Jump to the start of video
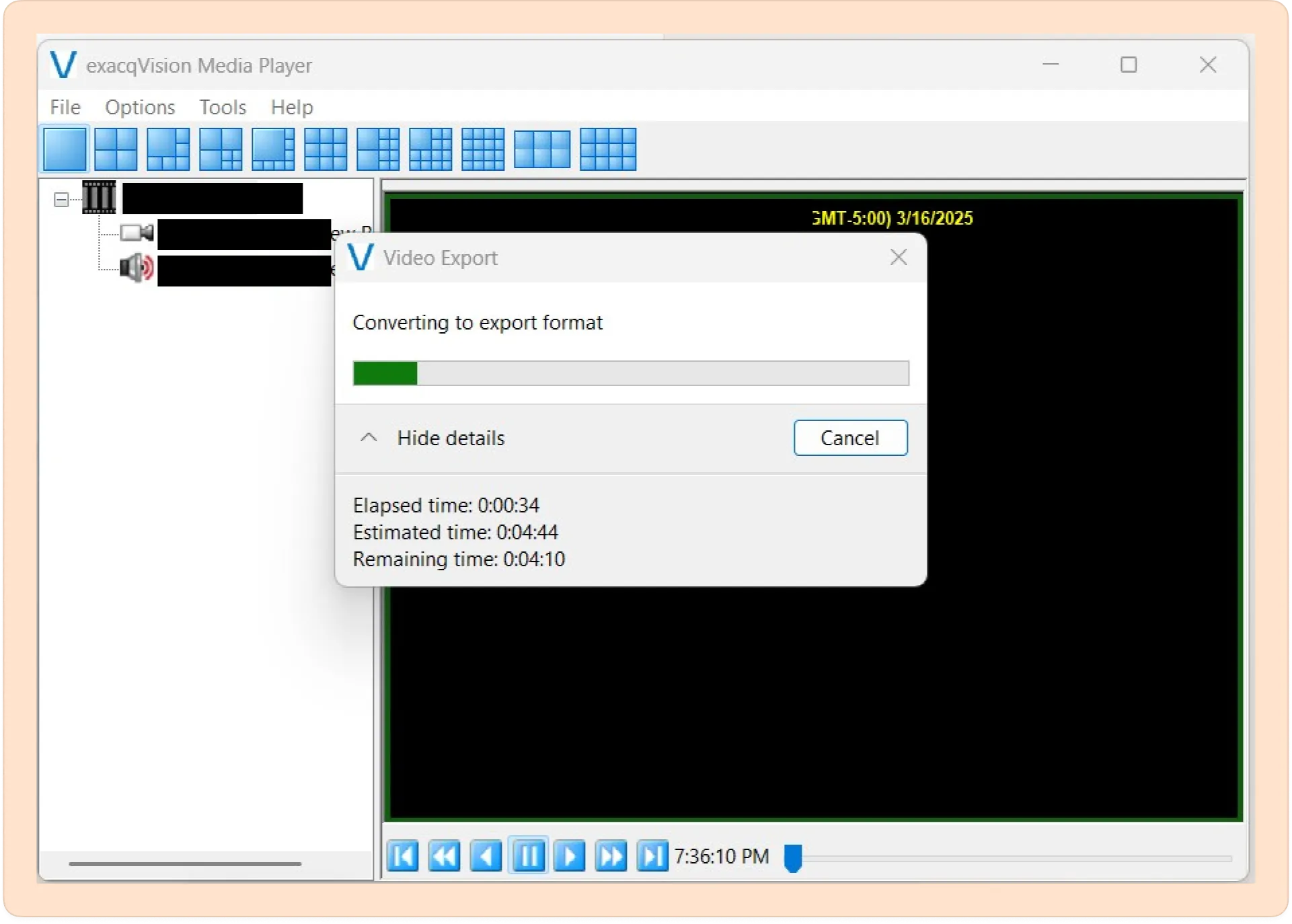This screenshot has height=924, width=1292. pos(403,856)
